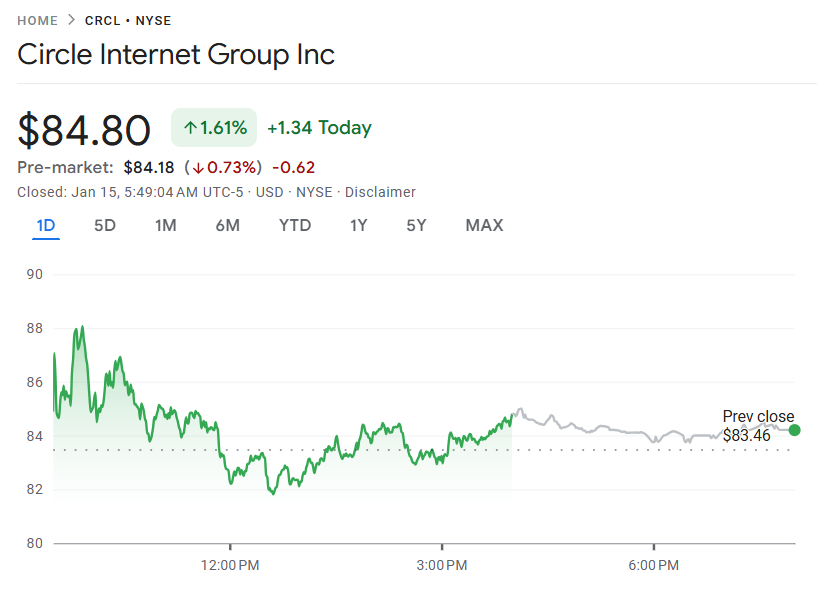
Task: Switch chart to YTD
Action: click(x=294, y=225)
